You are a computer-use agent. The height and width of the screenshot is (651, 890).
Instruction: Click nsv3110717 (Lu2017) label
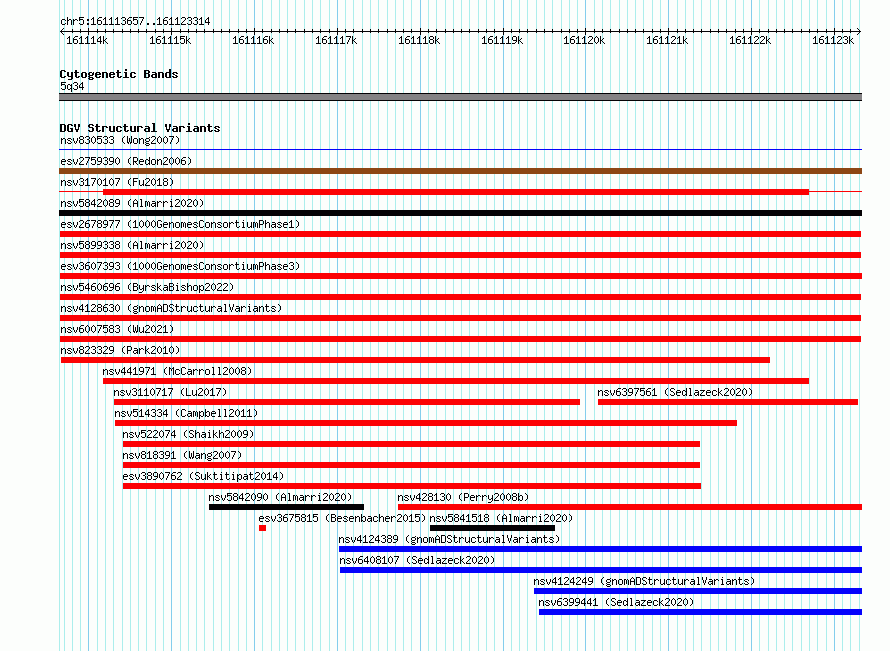coord(170,392)
